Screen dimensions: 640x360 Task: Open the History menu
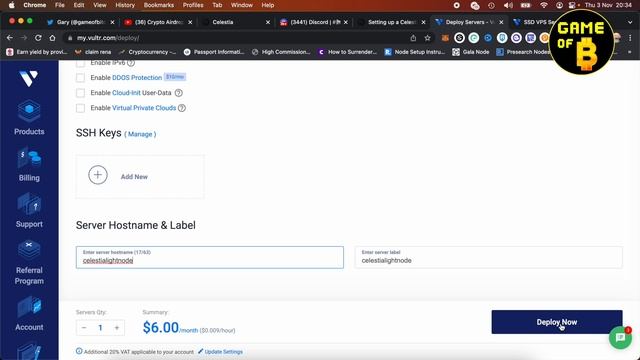[x=125, y=5]
